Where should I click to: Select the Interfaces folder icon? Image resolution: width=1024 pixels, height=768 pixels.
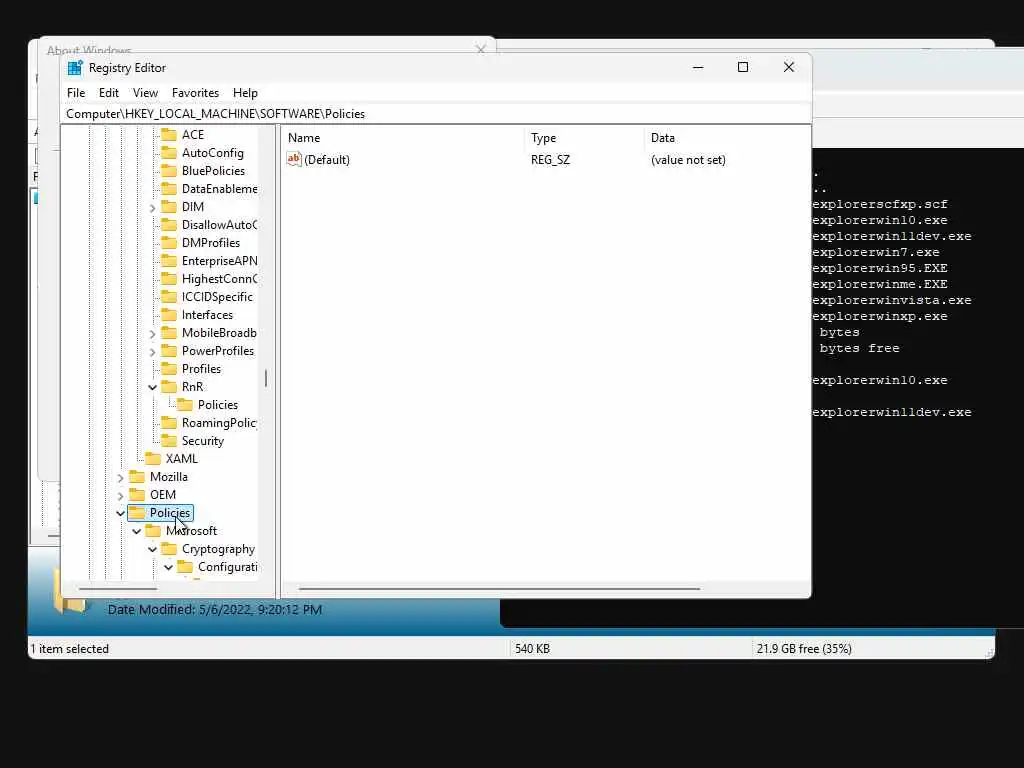[x=169, y=315]
